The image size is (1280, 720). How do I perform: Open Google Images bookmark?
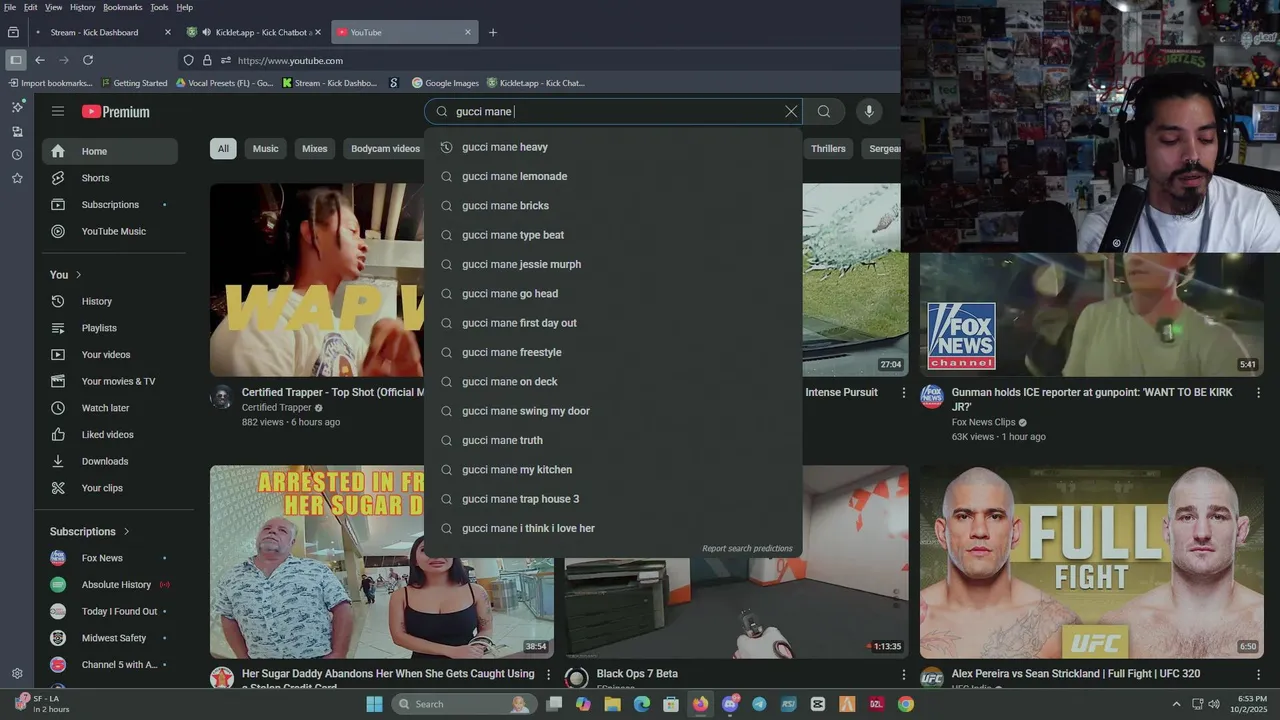click(445, 83)
